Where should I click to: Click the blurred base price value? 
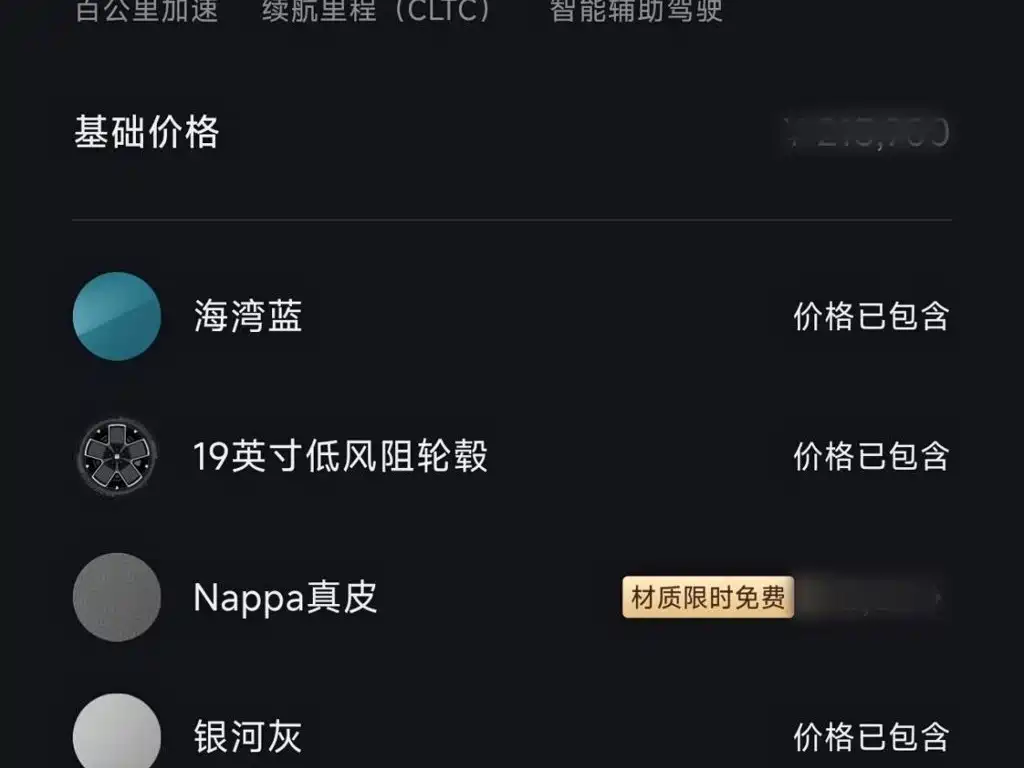click(x=867, y=133)
